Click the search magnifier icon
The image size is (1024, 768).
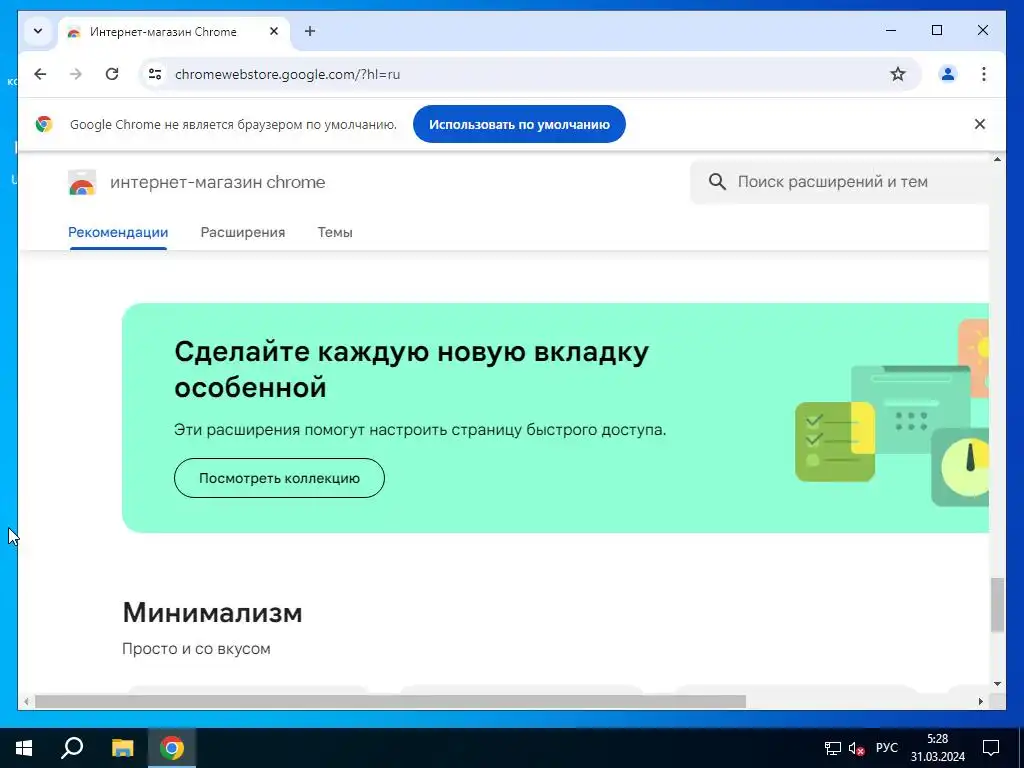click(717, 182)
